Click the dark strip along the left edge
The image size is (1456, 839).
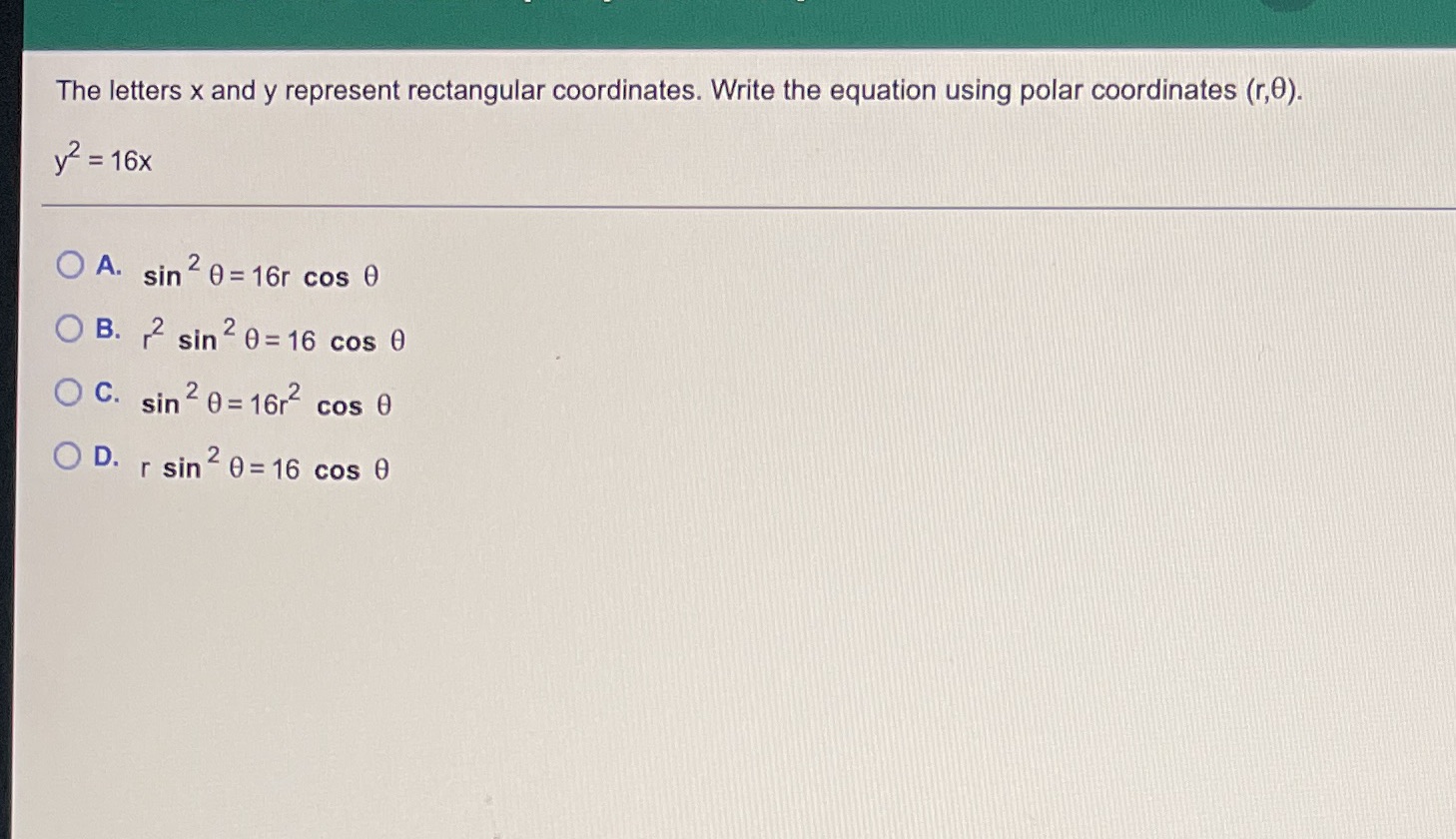(12, 419)
